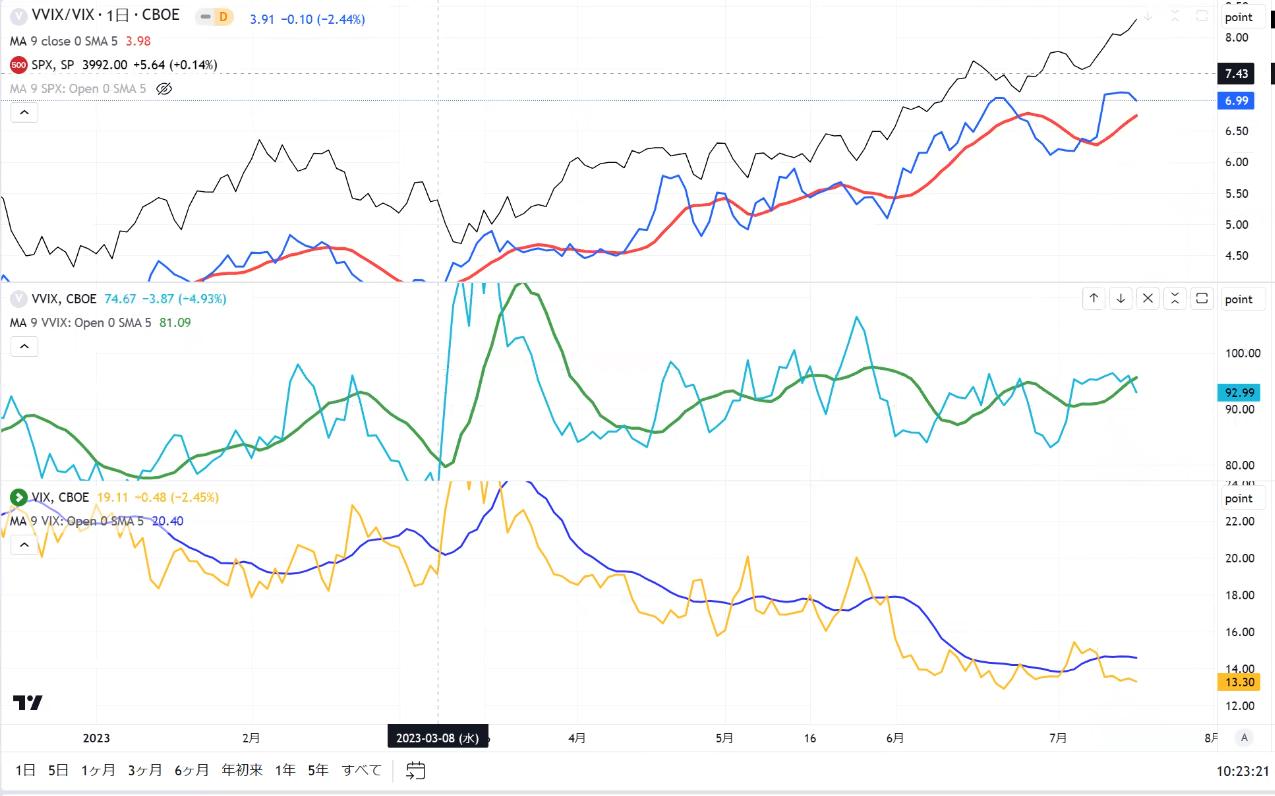Select the MA 9 VVIX: Open indicator legend
This screenshot has height=796, width=1275.
click(x=82, y=322)
